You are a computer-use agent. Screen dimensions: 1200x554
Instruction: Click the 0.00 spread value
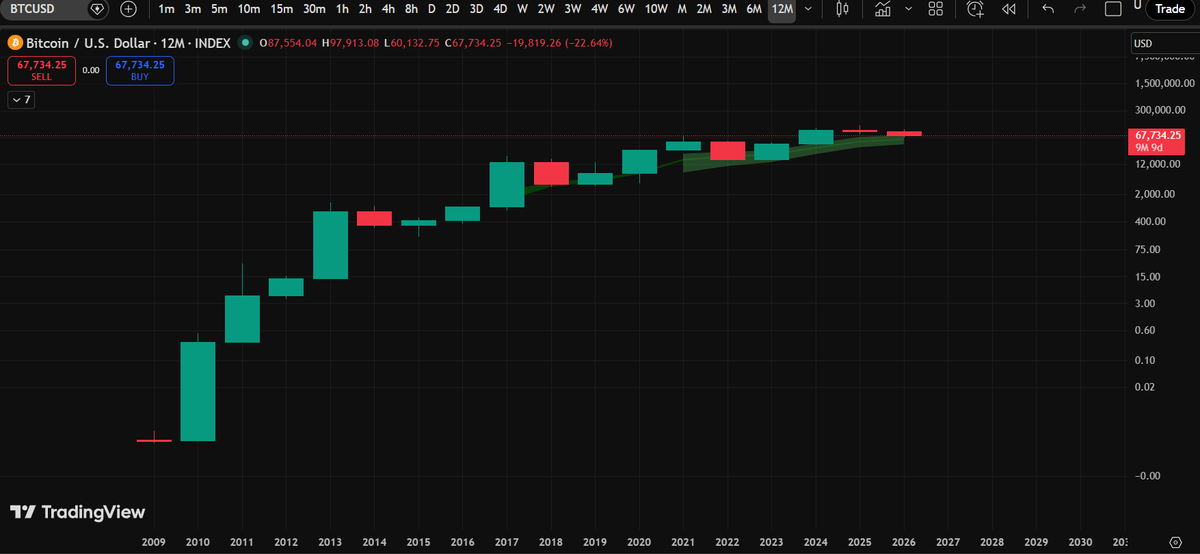[91, 70]
